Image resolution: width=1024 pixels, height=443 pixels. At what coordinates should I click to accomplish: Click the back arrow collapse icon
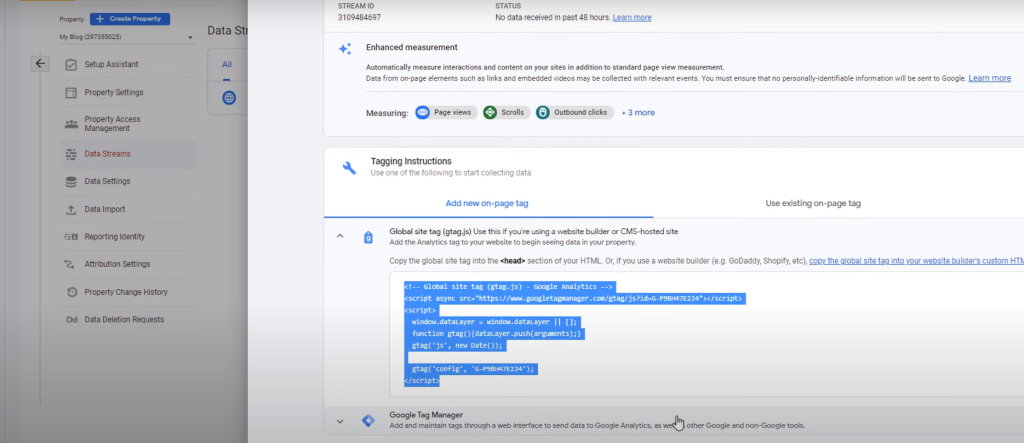(40, 63)
